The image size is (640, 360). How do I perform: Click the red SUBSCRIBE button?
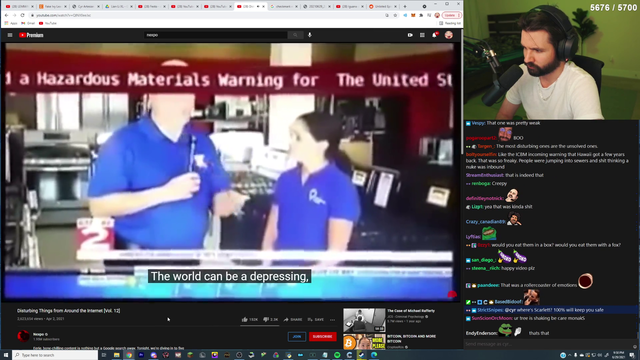coord(322,336)
